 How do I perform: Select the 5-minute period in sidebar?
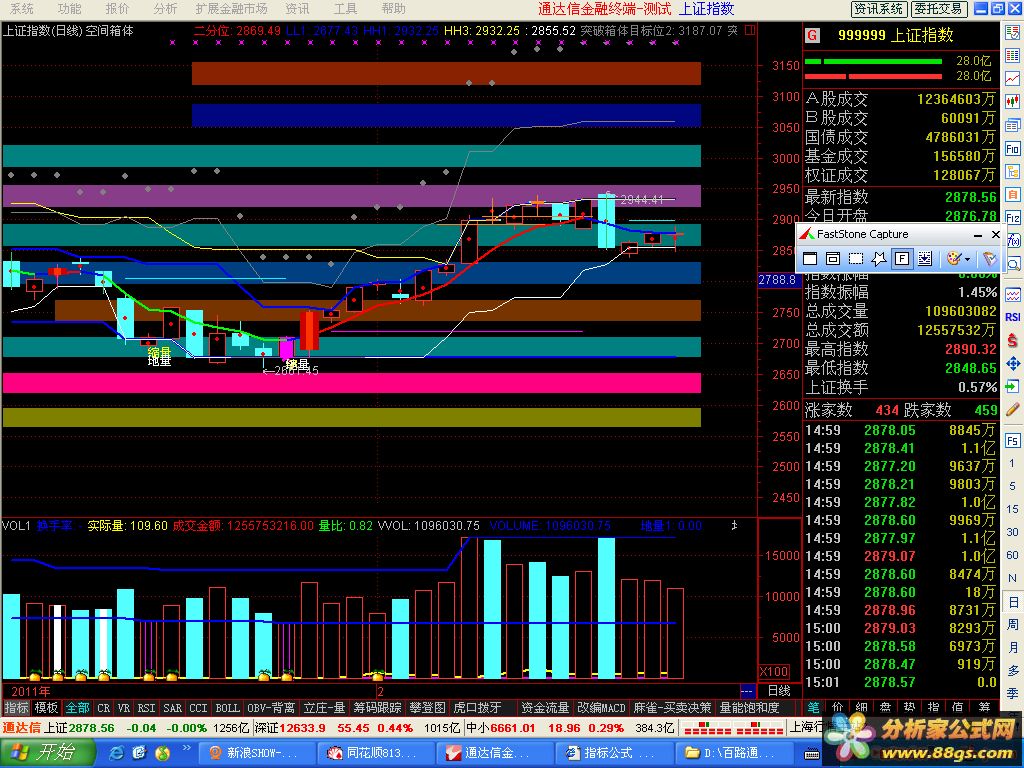point(1013,486)
